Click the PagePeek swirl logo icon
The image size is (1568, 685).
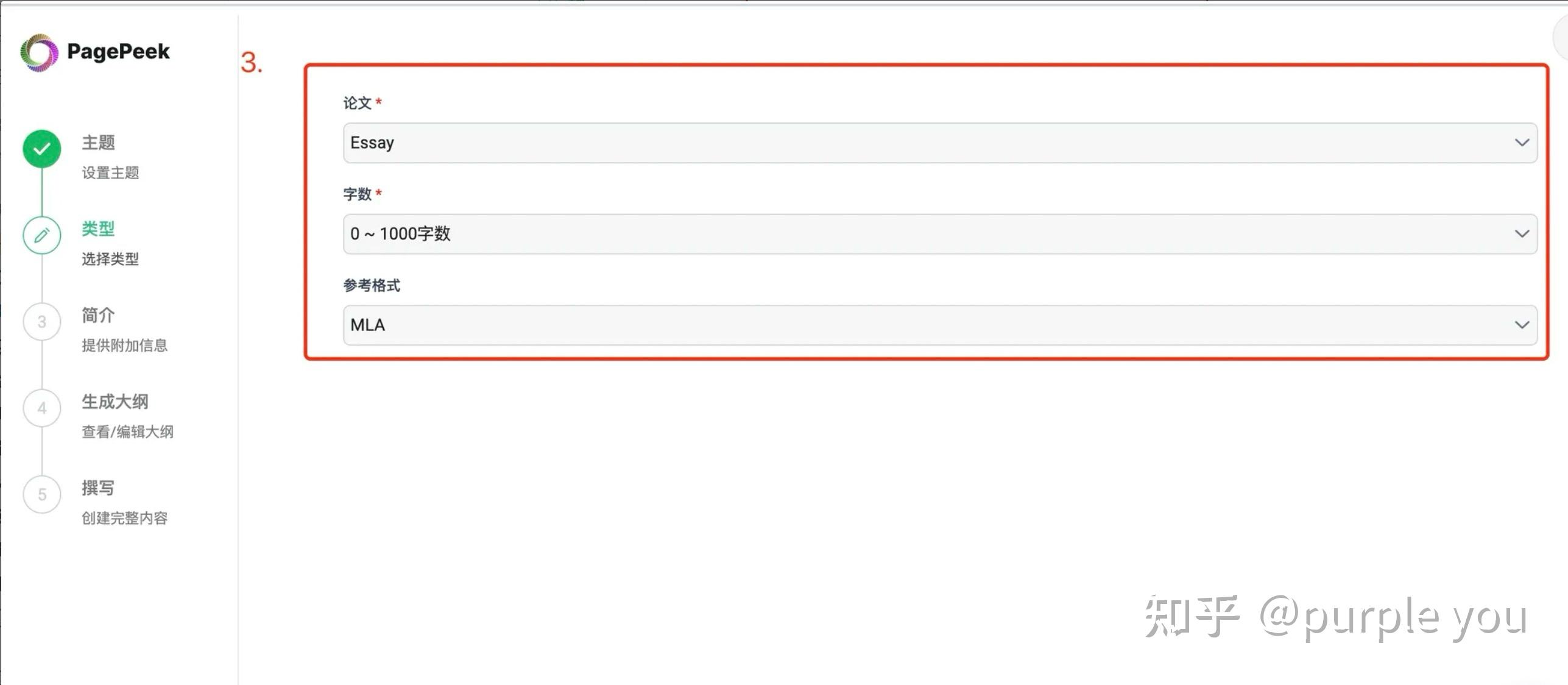coord(39,52)
